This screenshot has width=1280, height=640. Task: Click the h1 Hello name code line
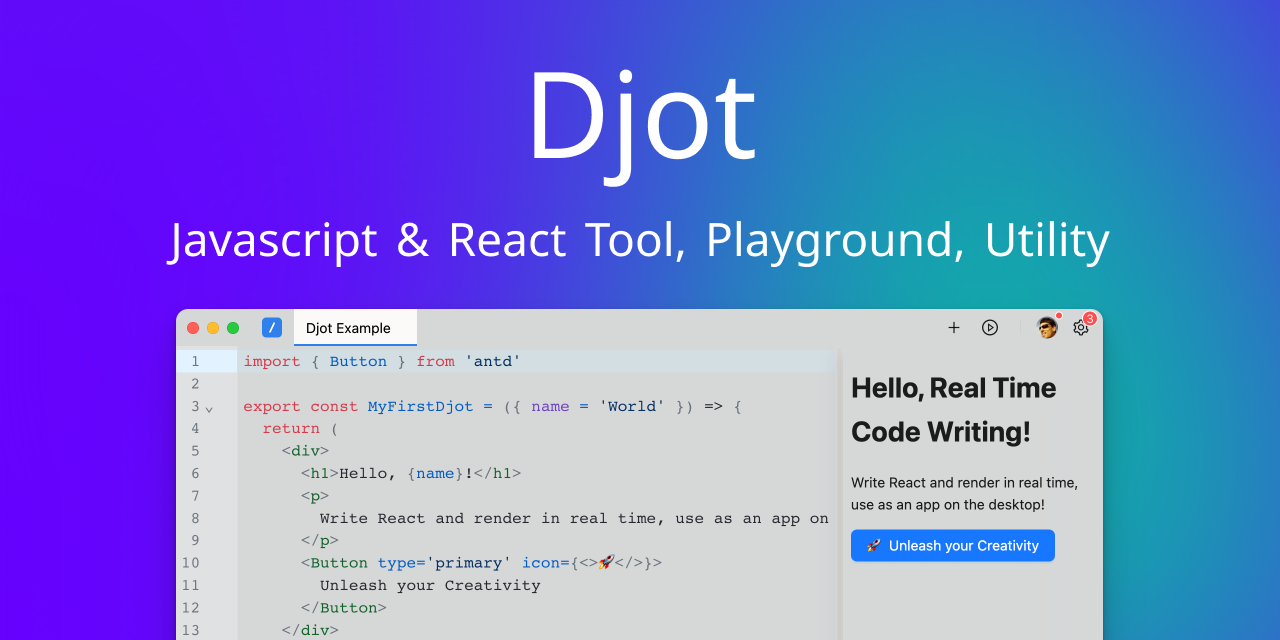click(411, 474)
